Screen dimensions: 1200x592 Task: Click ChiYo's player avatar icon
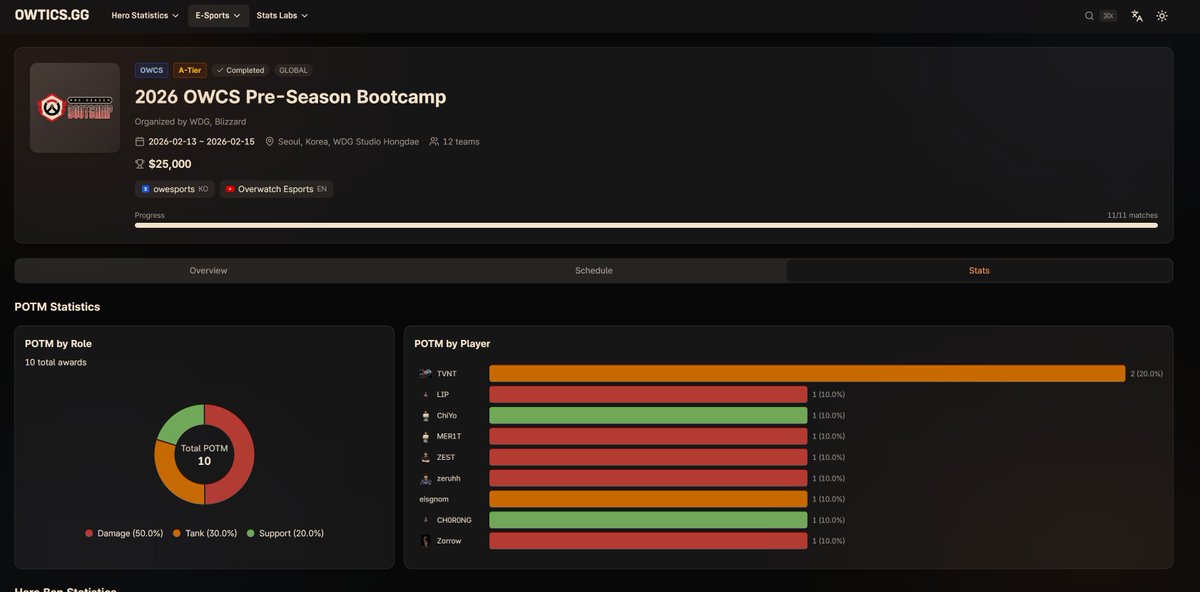(425, 415)
